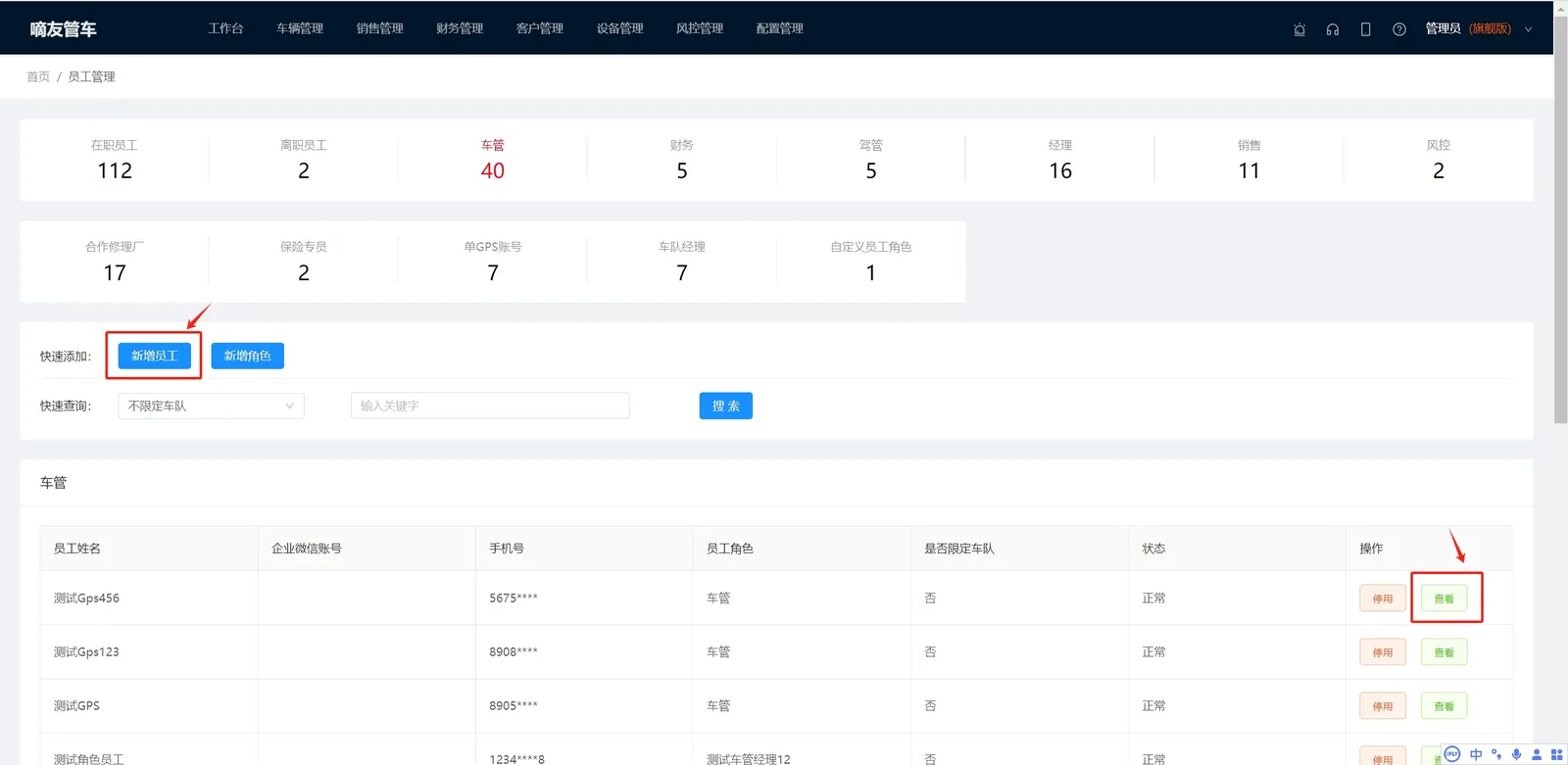
Task: Focus the 输入关键字 keyword search field
Action: click(490, 406)
